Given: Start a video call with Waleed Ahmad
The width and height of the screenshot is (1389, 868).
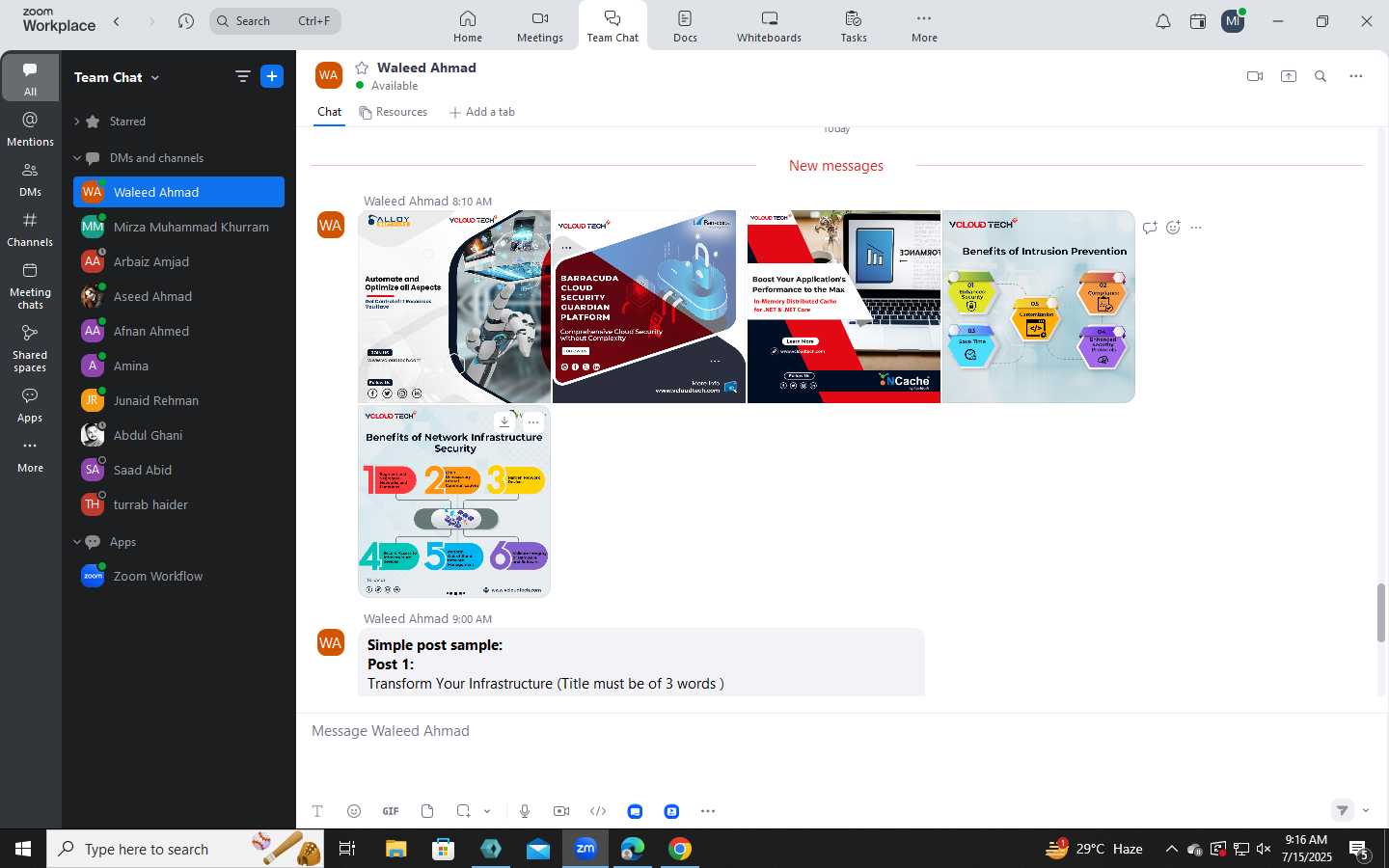Looking at the screenshot, I should click(1255, 76).
